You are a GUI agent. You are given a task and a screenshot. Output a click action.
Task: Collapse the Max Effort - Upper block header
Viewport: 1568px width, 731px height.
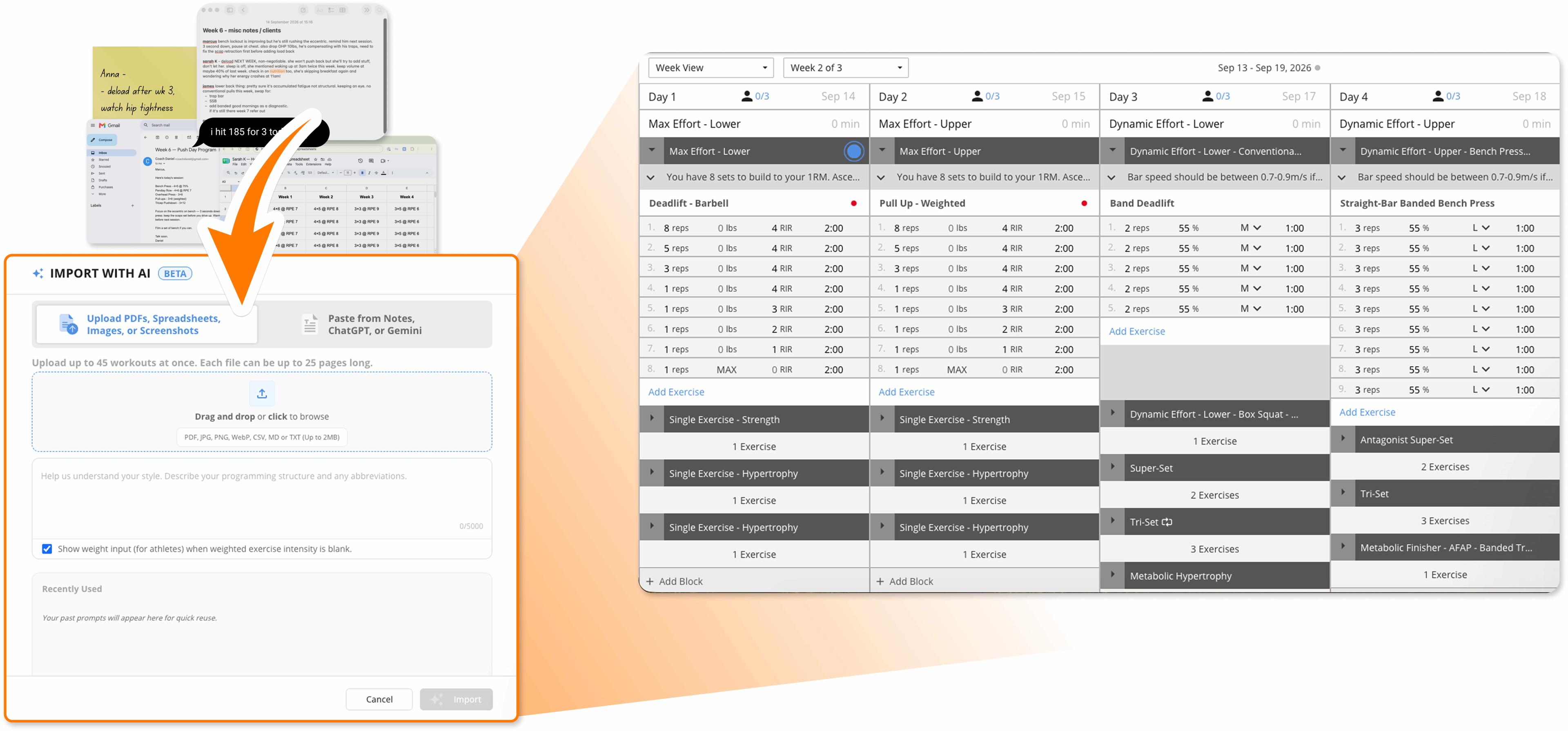click(882, 150)
